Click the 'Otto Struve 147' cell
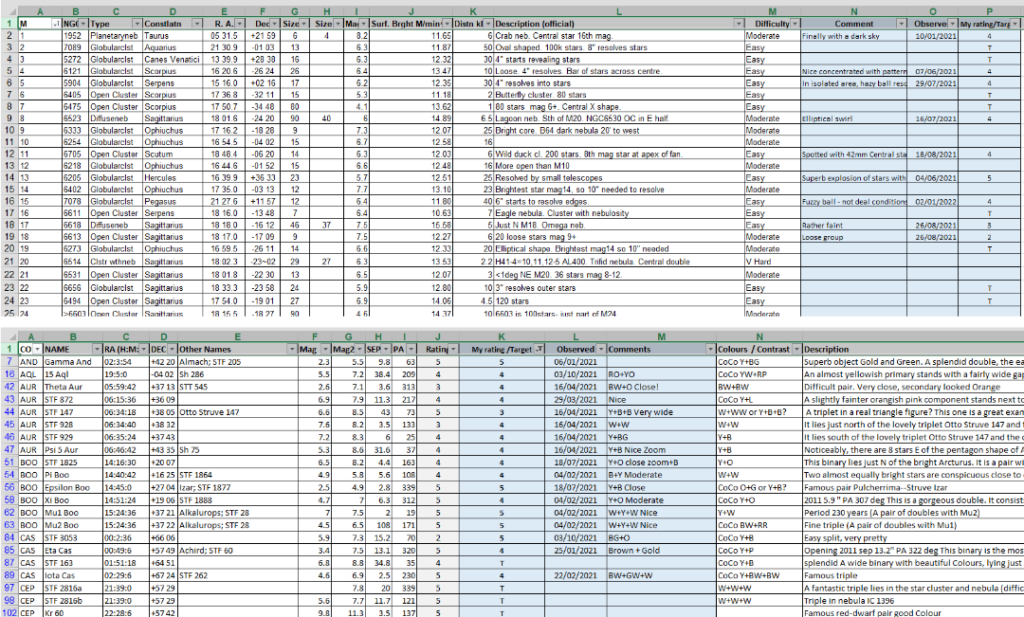Image resolution: width=1024 pixels, height=617 pixels. 237,412
